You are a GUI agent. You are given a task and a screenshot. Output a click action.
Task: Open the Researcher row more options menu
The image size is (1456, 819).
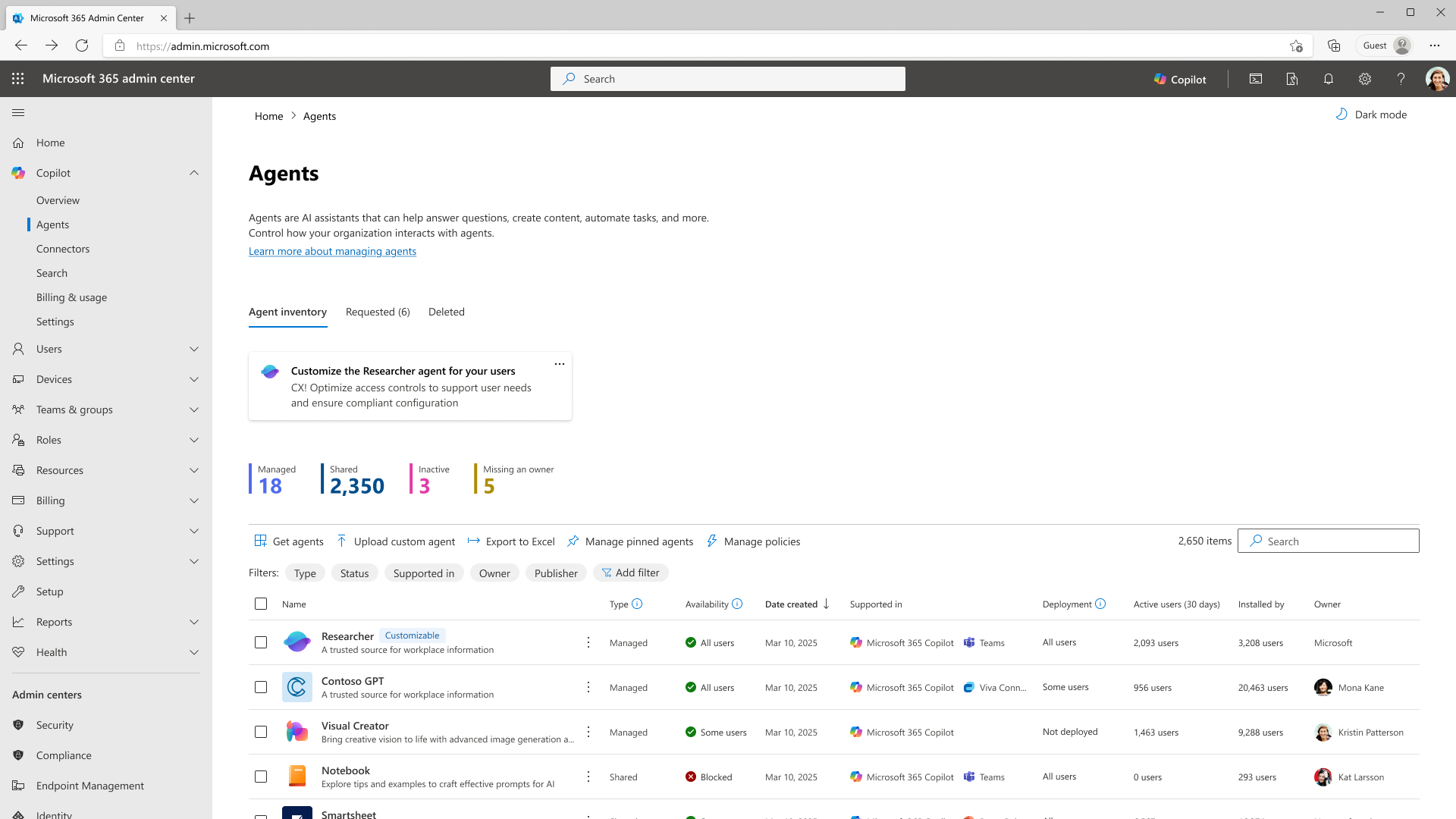point(588,643)
